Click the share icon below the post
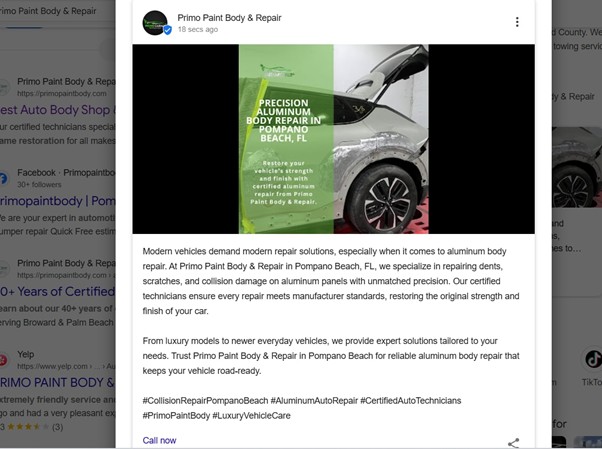This screenshot has width=602, height=449. (x=513, y=443)
